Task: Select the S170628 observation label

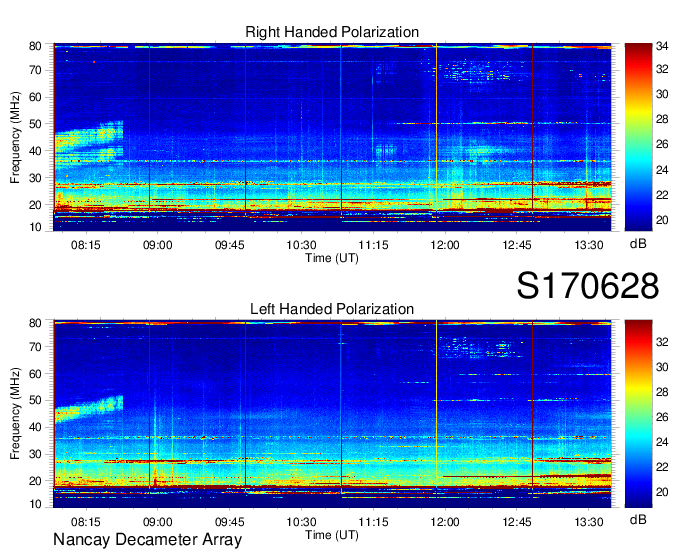Action: pyautogui.click(x=588, y=286)
